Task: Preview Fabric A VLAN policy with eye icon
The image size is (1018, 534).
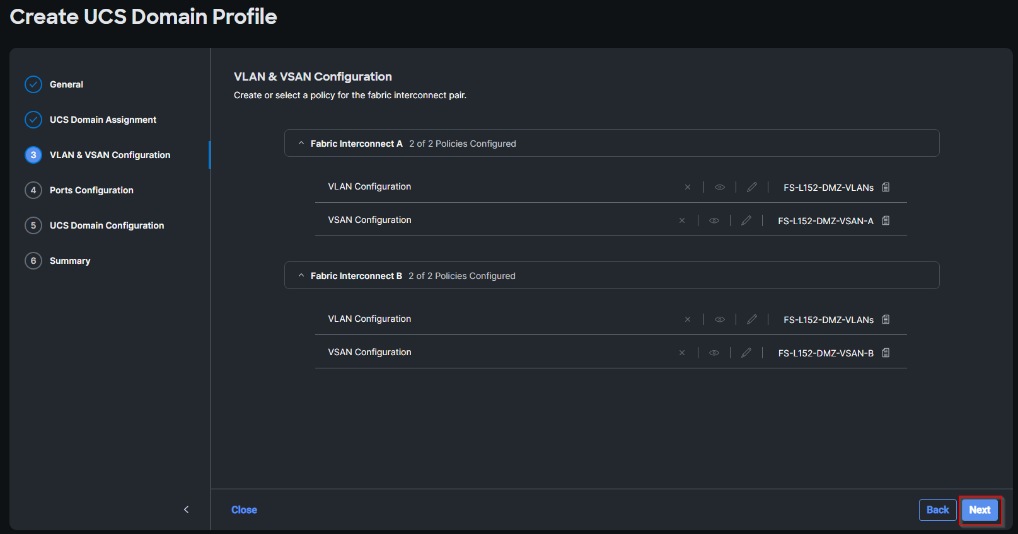Action: click(720, 187)
